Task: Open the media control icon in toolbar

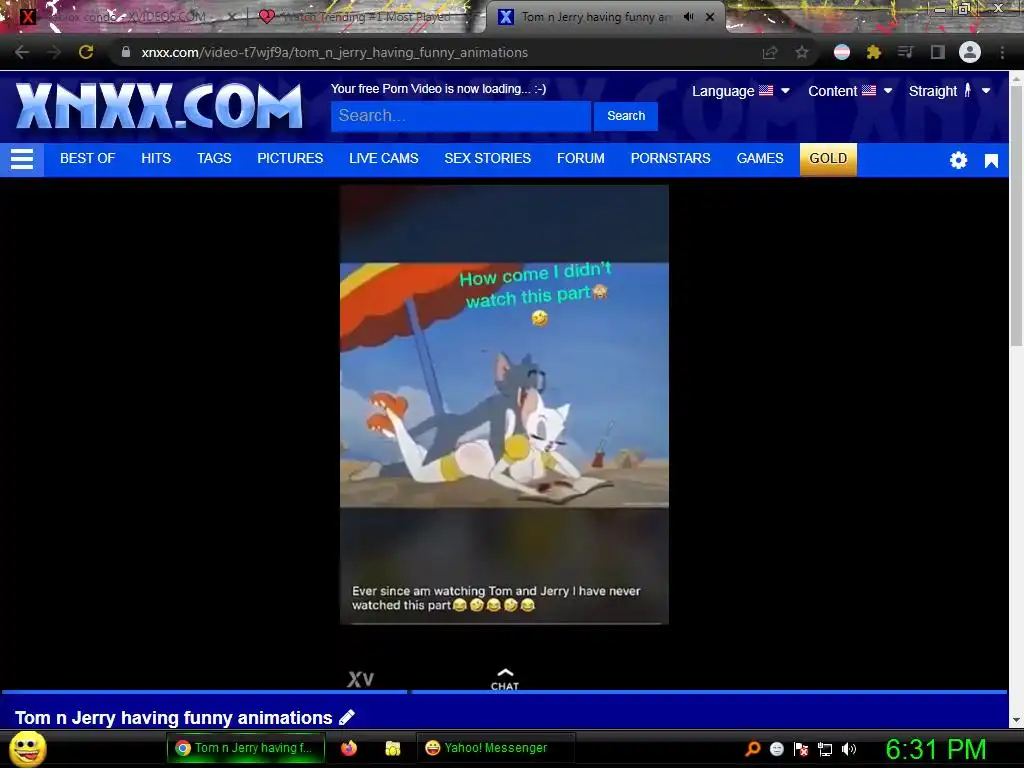Action: [905, 52]
